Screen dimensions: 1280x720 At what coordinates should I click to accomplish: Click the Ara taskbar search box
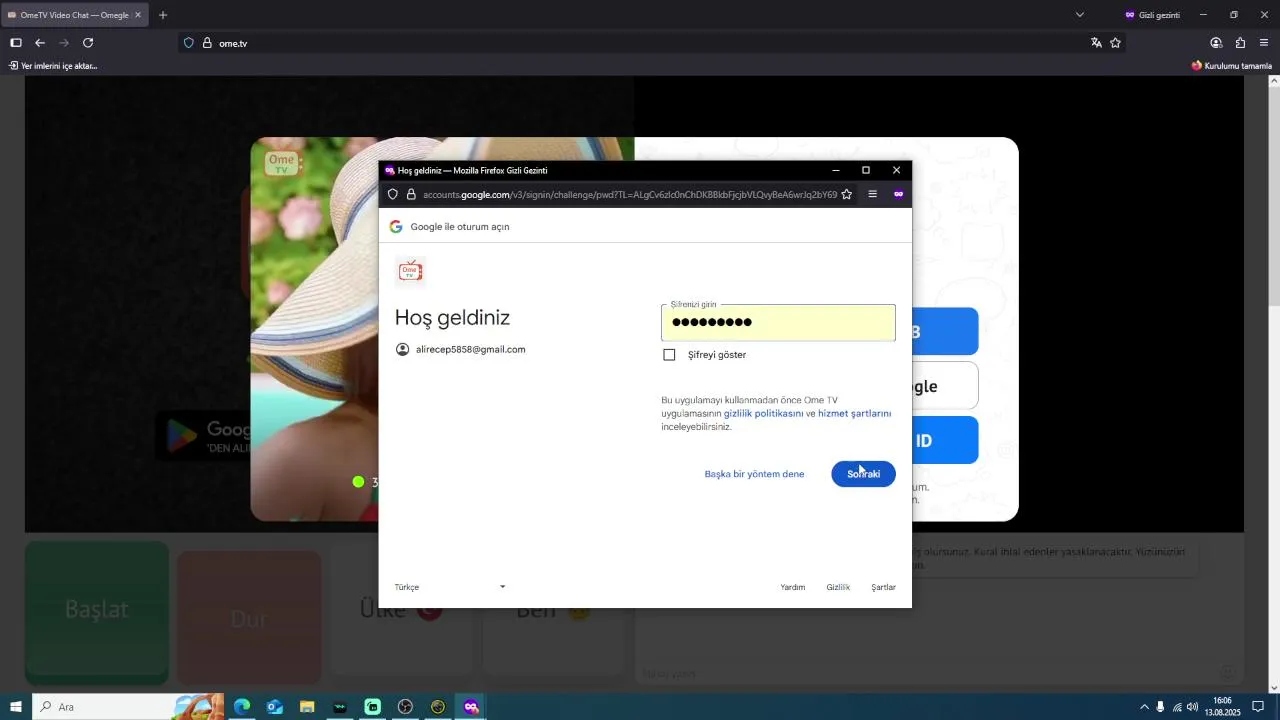(128, 707)
